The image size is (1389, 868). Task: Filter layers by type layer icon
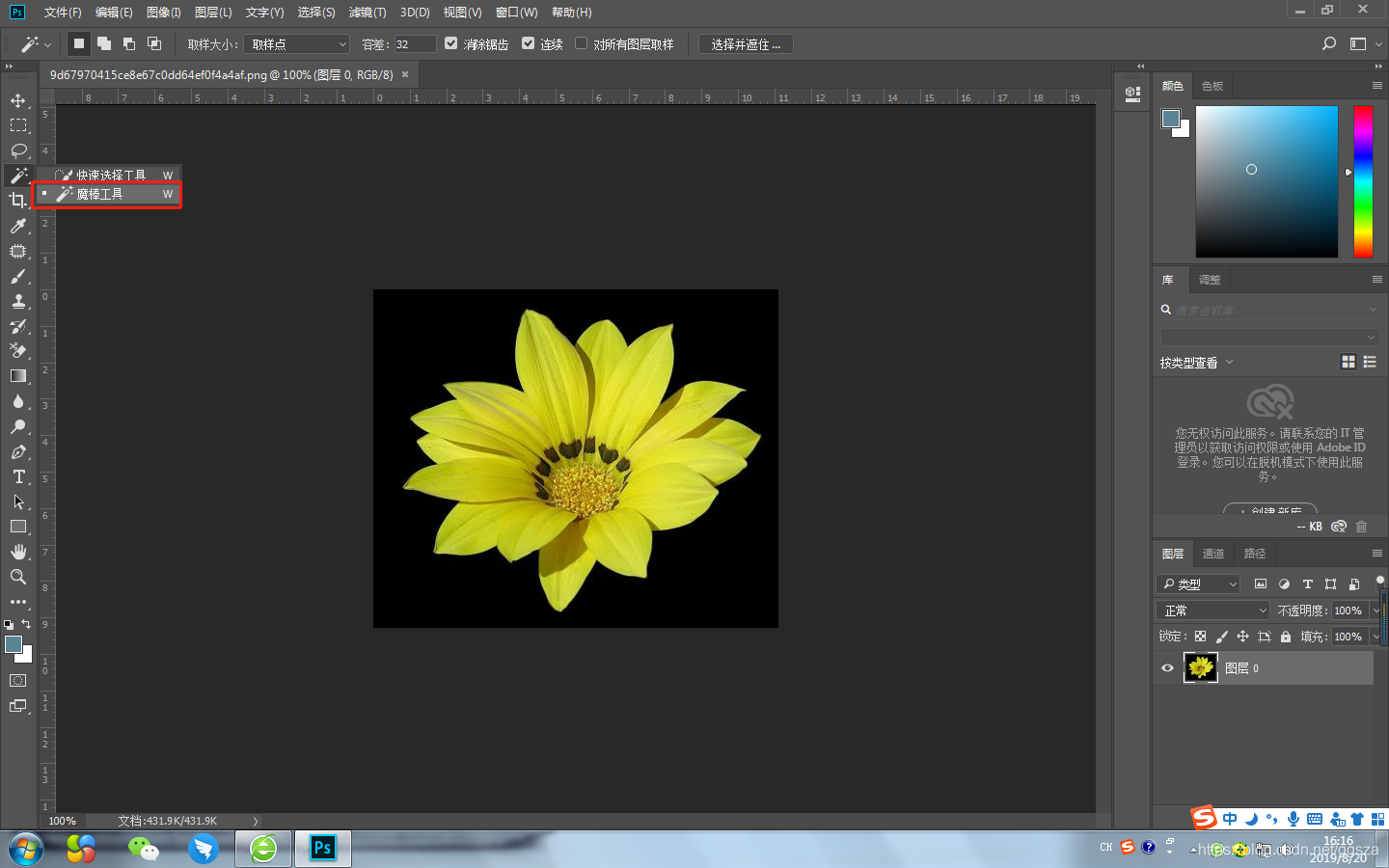click(x=1307, y=583)
